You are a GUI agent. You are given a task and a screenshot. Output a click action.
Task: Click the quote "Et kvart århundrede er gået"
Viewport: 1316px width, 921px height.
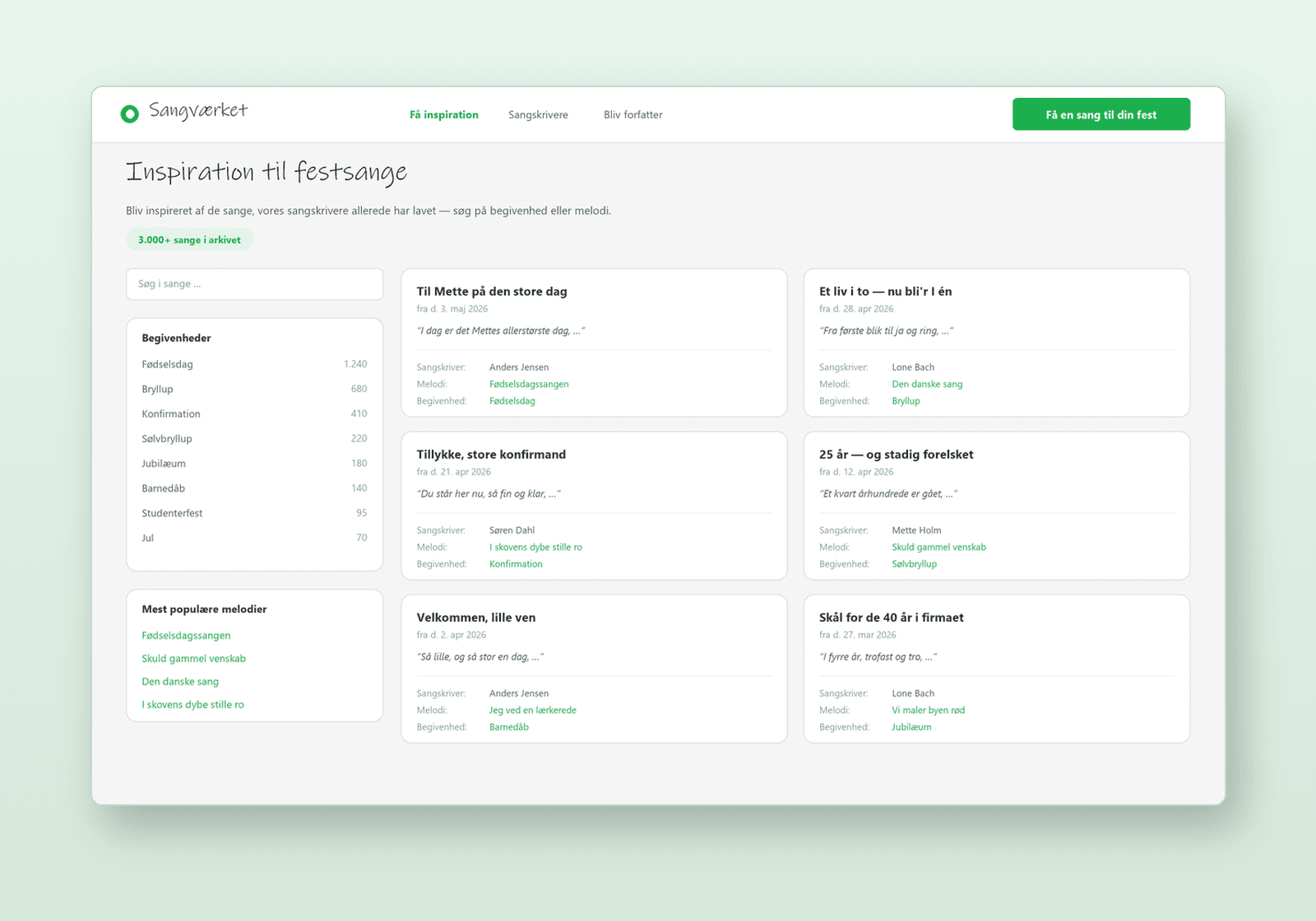click(887, 493)
